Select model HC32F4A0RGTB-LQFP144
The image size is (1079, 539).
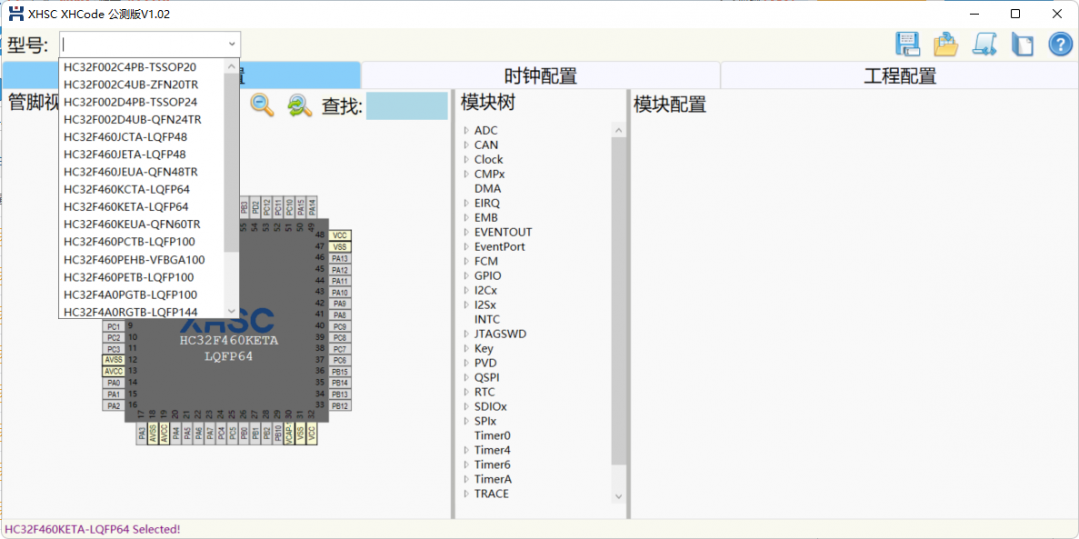[x=131, y=312]
